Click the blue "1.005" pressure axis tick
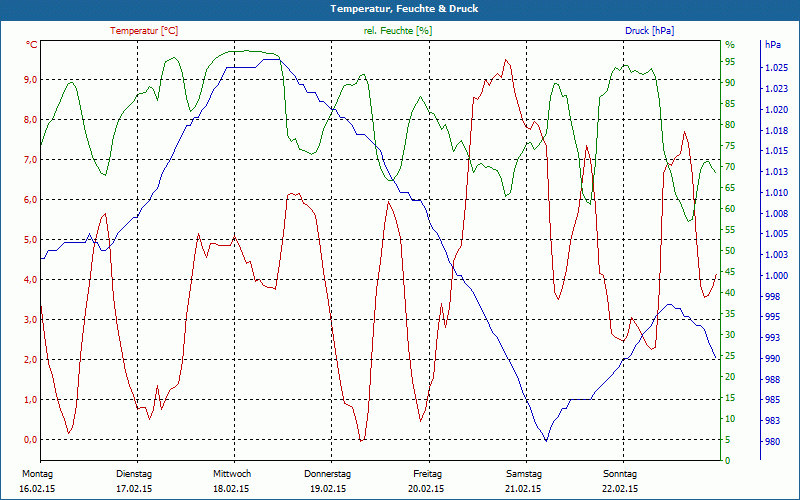This screenshot has width=800, height=500. pyautogui.click(x=776, y=234)
